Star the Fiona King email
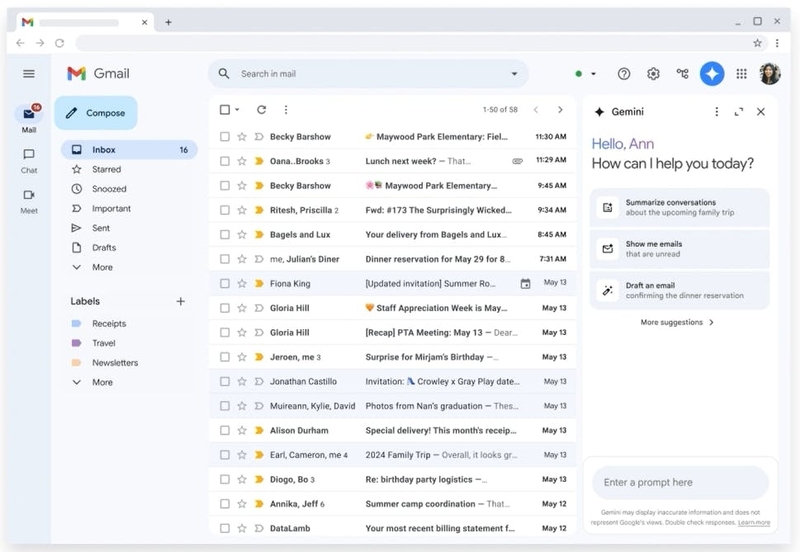The image size is (800, 552). [x=242, y=284]
